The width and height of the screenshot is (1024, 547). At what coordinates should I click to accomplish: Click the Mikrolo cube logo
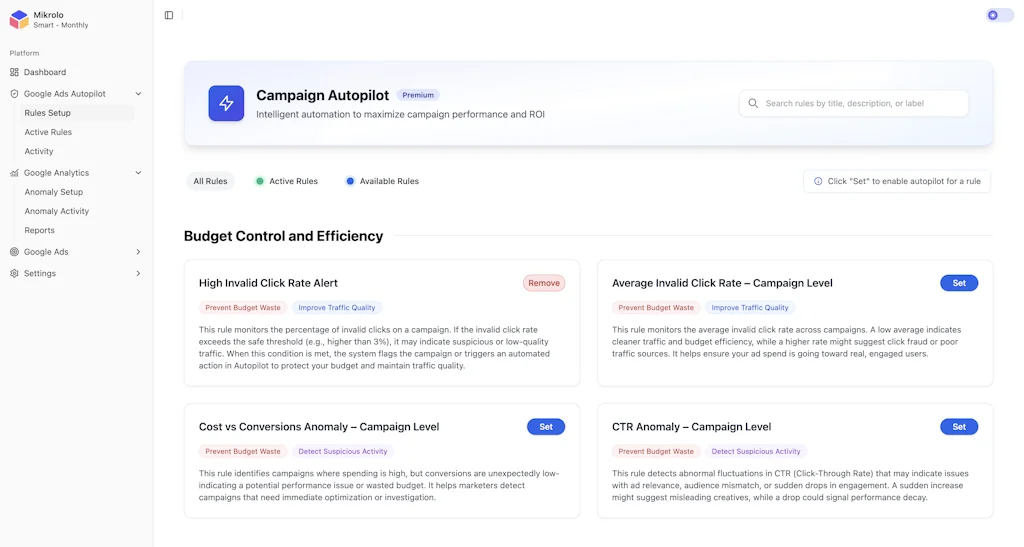point(19,20)
